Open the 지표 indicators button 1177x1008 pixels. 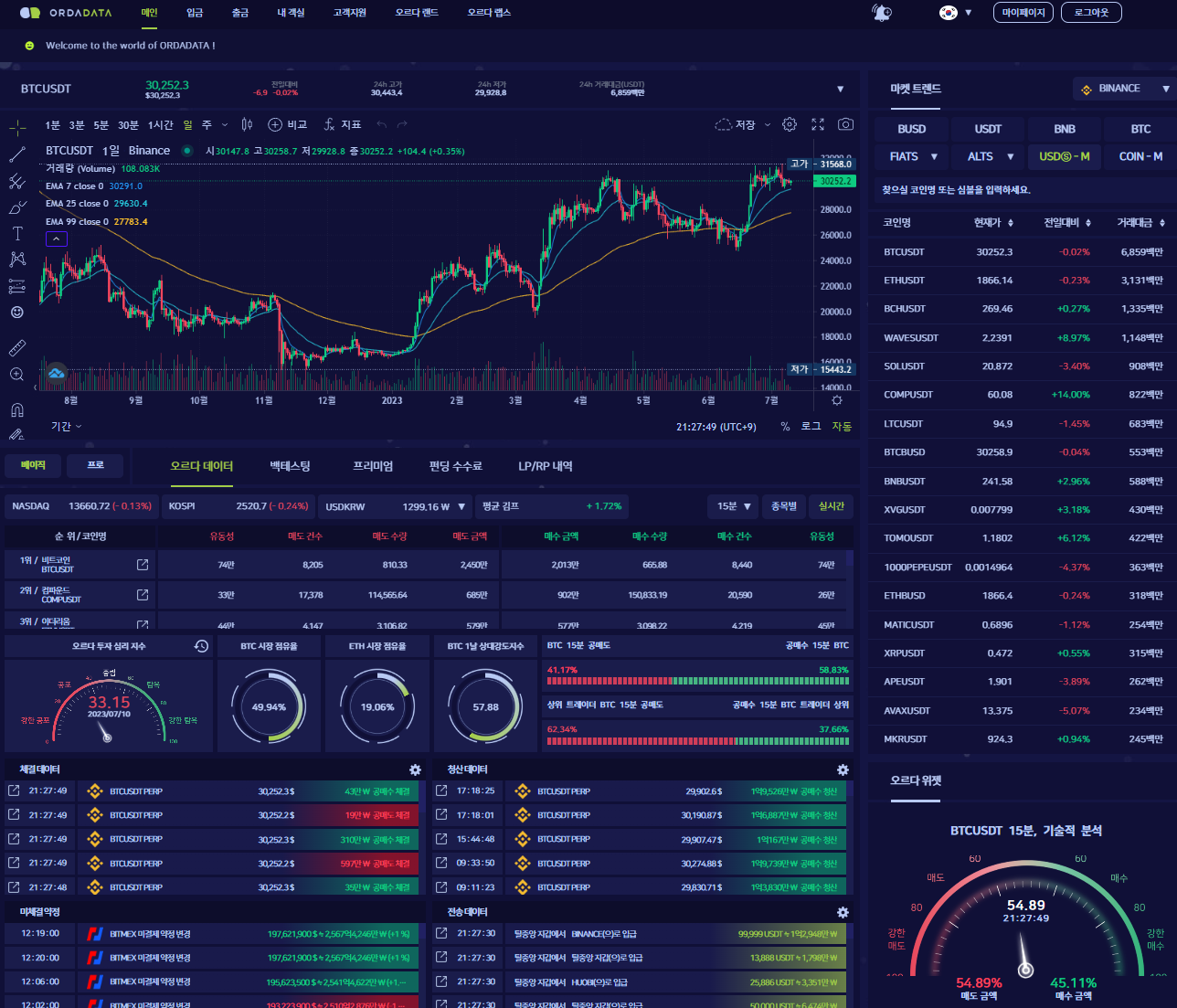tap(343, 124)
